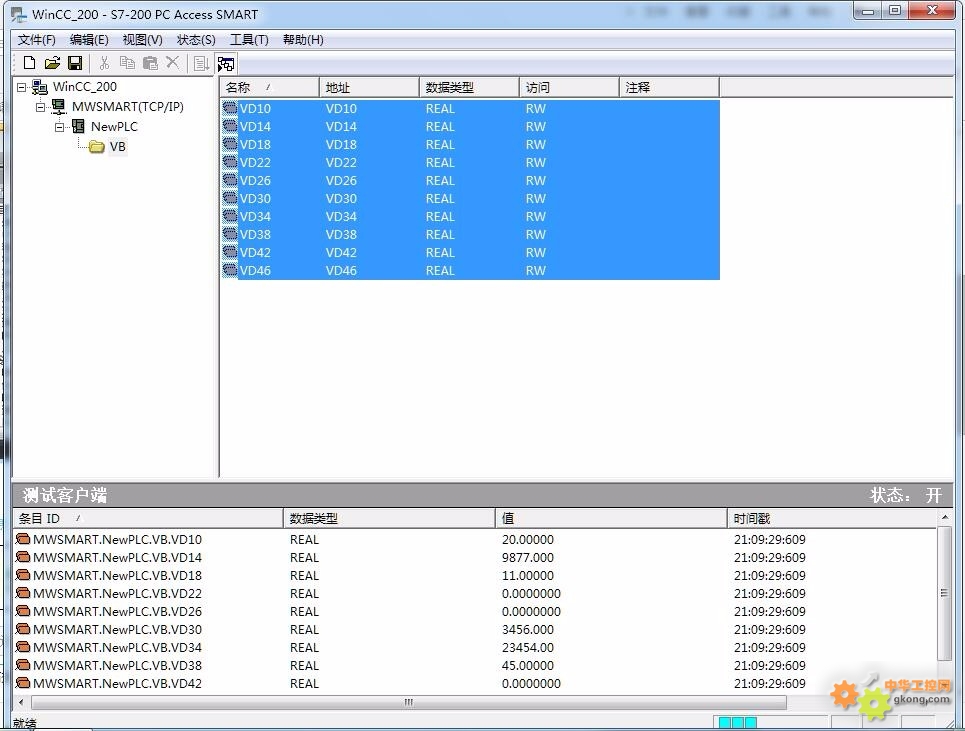Click the tag icon of VD22 item
The width and height of the screenshot is (965, 731).
click(x=230, y=162)
